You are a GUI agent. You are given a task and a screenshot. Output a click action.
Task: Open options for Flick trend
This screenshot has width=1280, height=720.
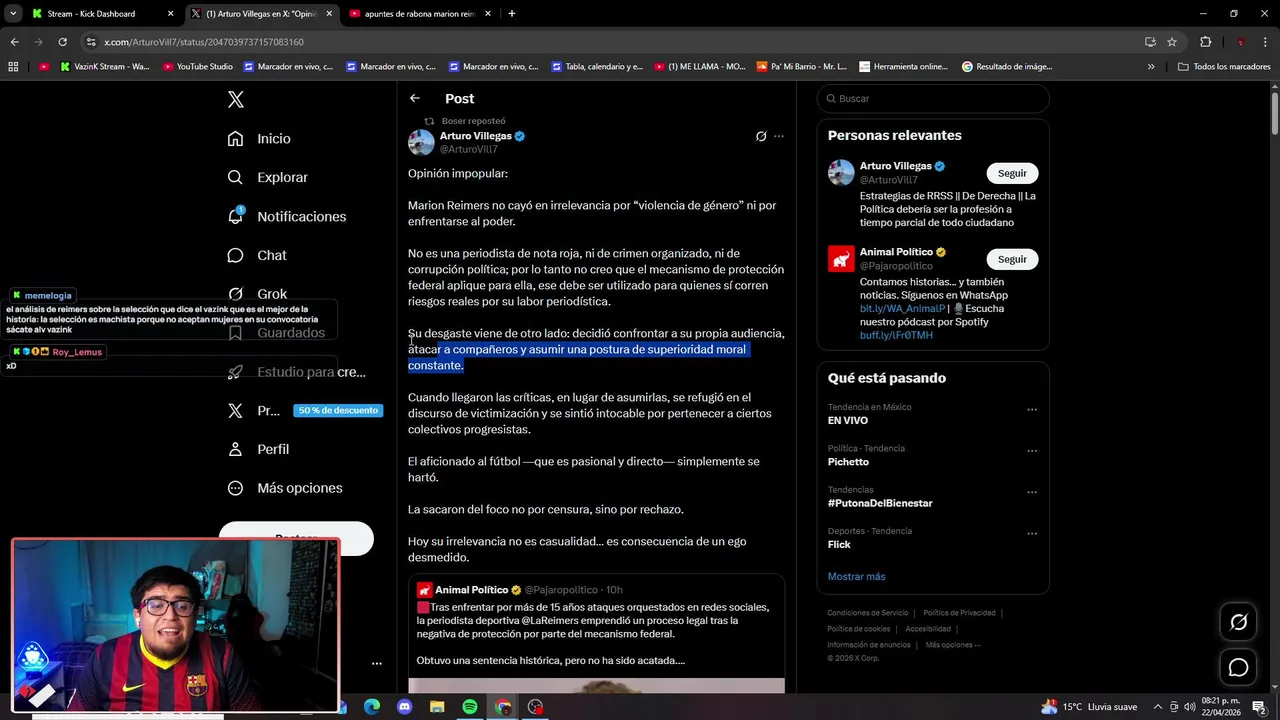(x=1032, y=534)
